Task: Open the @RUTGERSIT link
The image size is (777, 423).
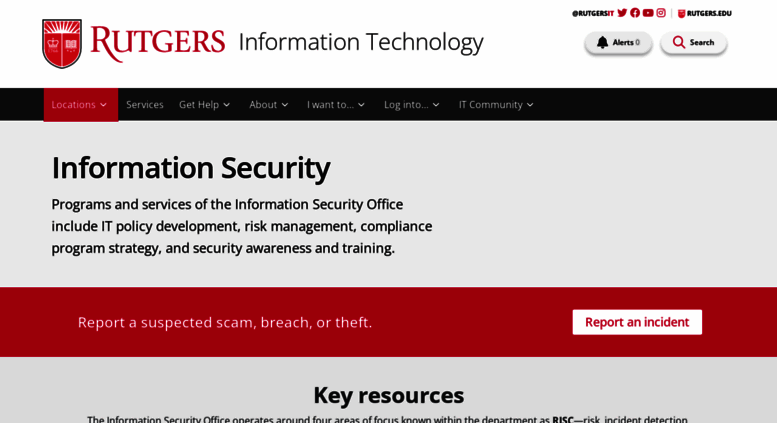Action: [x=593, y=13]
